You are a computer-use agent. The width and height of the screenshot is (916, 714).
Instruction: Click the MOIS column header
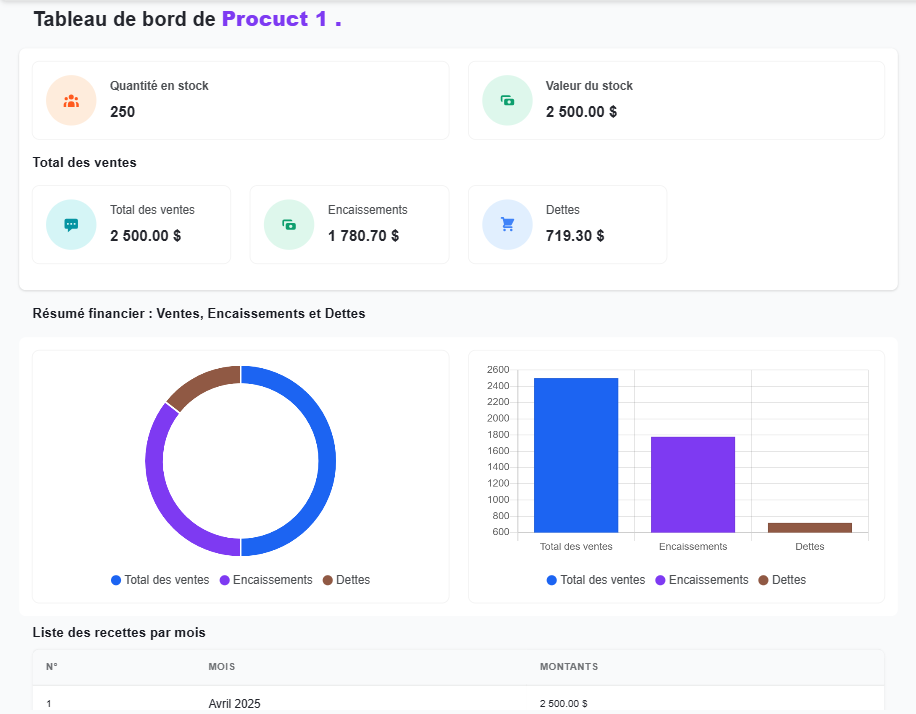[x=222, y=667]
